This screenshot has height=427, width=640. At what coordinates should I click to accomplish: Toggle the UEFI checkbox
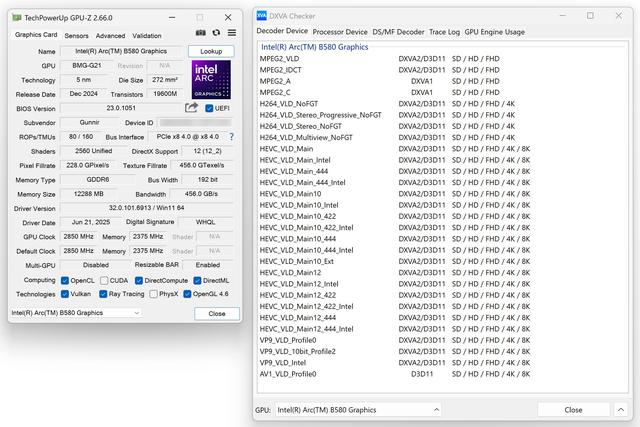coord(209,108)
